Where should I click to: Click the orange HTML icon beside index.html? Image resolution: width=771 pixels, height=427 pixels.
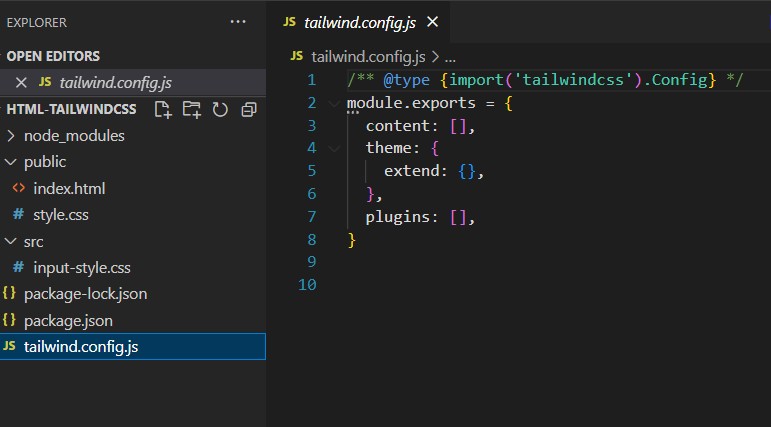(19, 188)
